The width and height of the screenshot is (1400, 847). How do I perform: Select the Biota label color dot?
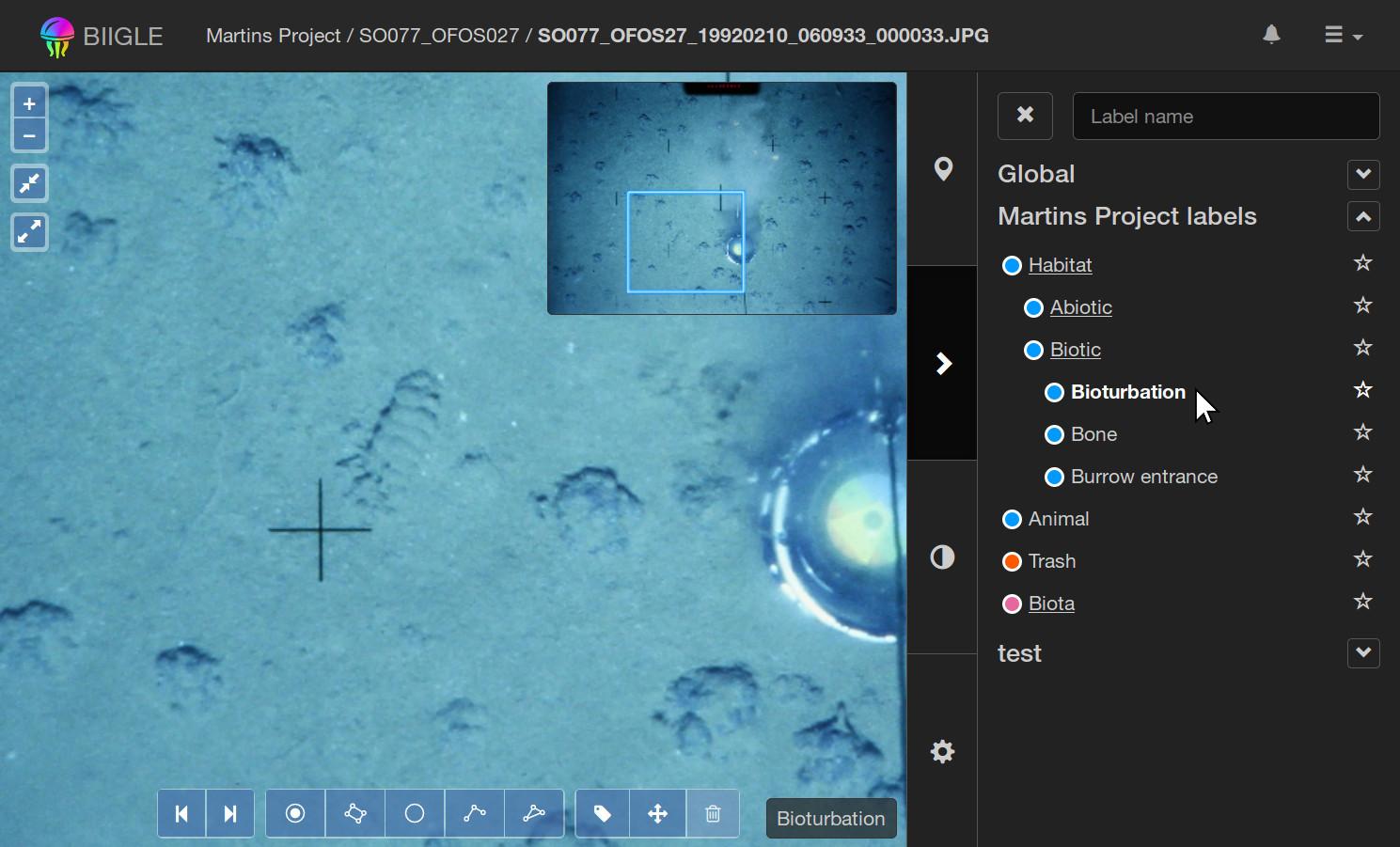pyautogui.click(x=1012, y=604)
